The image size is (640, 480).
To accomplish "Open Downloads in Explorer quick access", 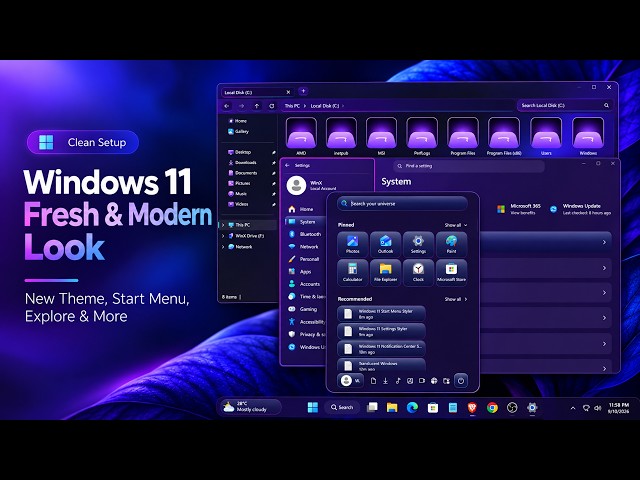I will coord(245,162).
